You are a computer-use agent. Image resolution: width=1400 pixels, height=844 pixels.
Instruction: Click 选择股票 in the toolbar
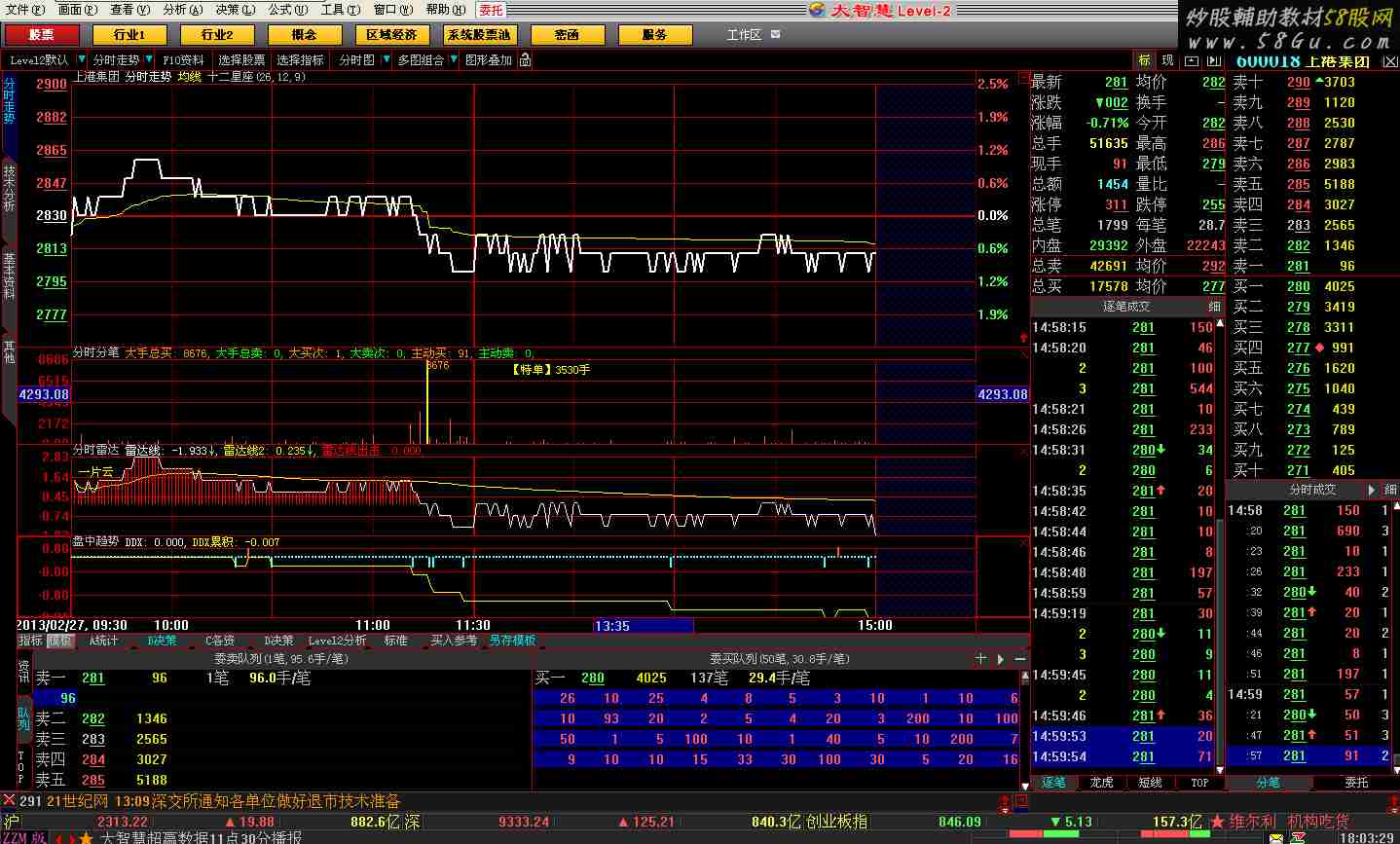(241, 60)
